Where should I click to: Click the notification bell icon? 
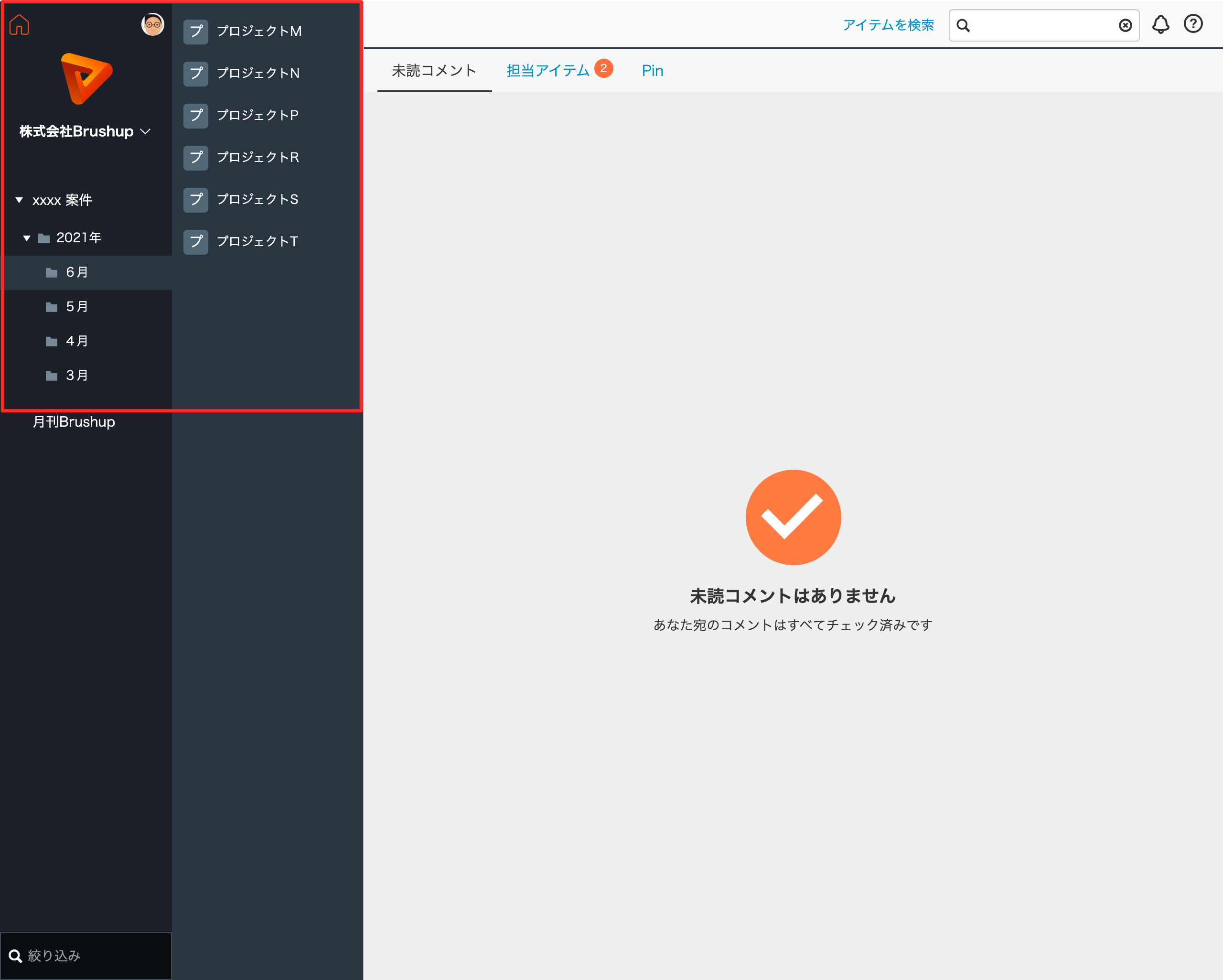point(1160,24)
